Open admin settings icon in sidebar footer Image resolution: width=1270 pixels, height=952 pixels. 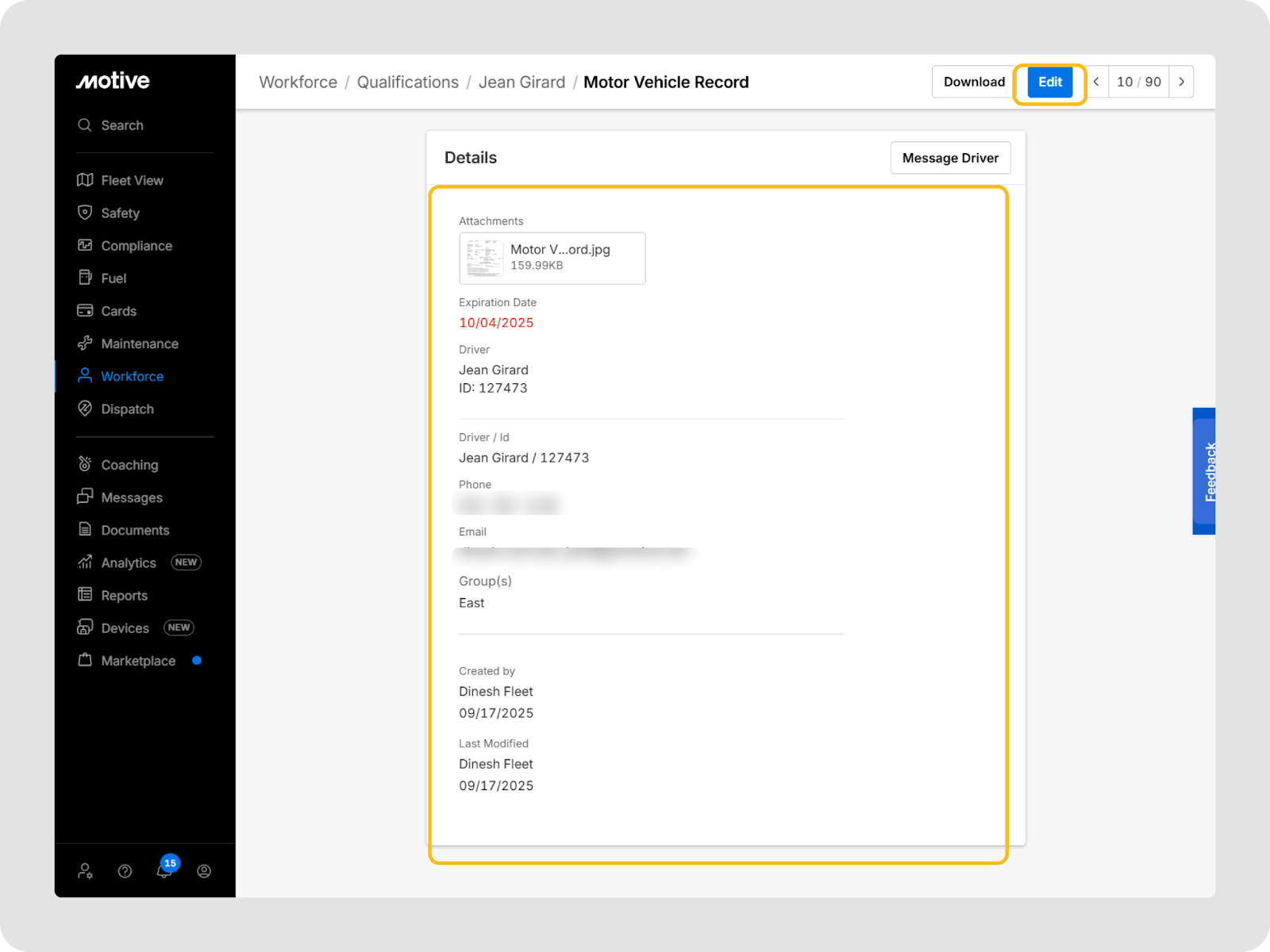[85, 871]
